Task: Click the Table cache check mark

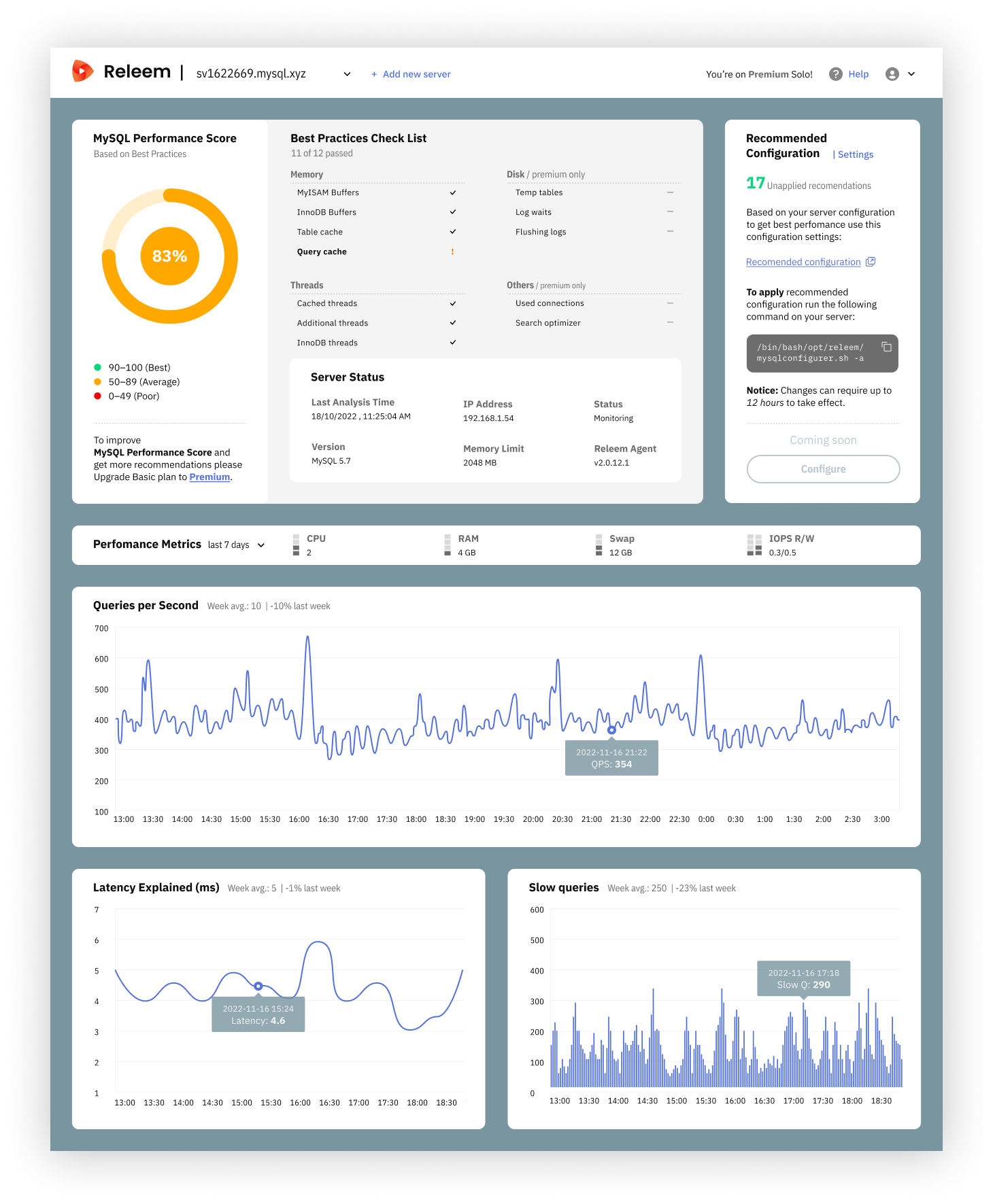Action: coord(453,232)
